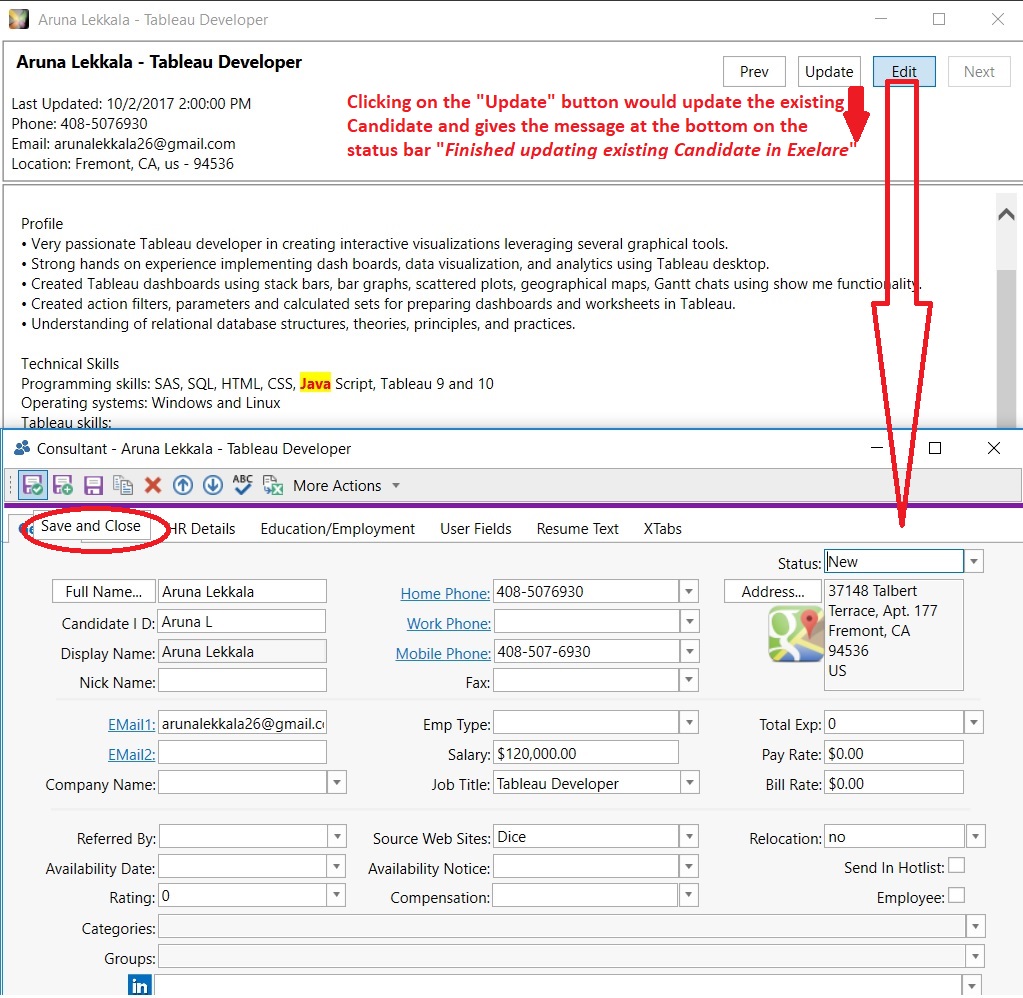Click into the Candidate I D field
This screenshot has width=1023, height=998.
click(242, 622)
